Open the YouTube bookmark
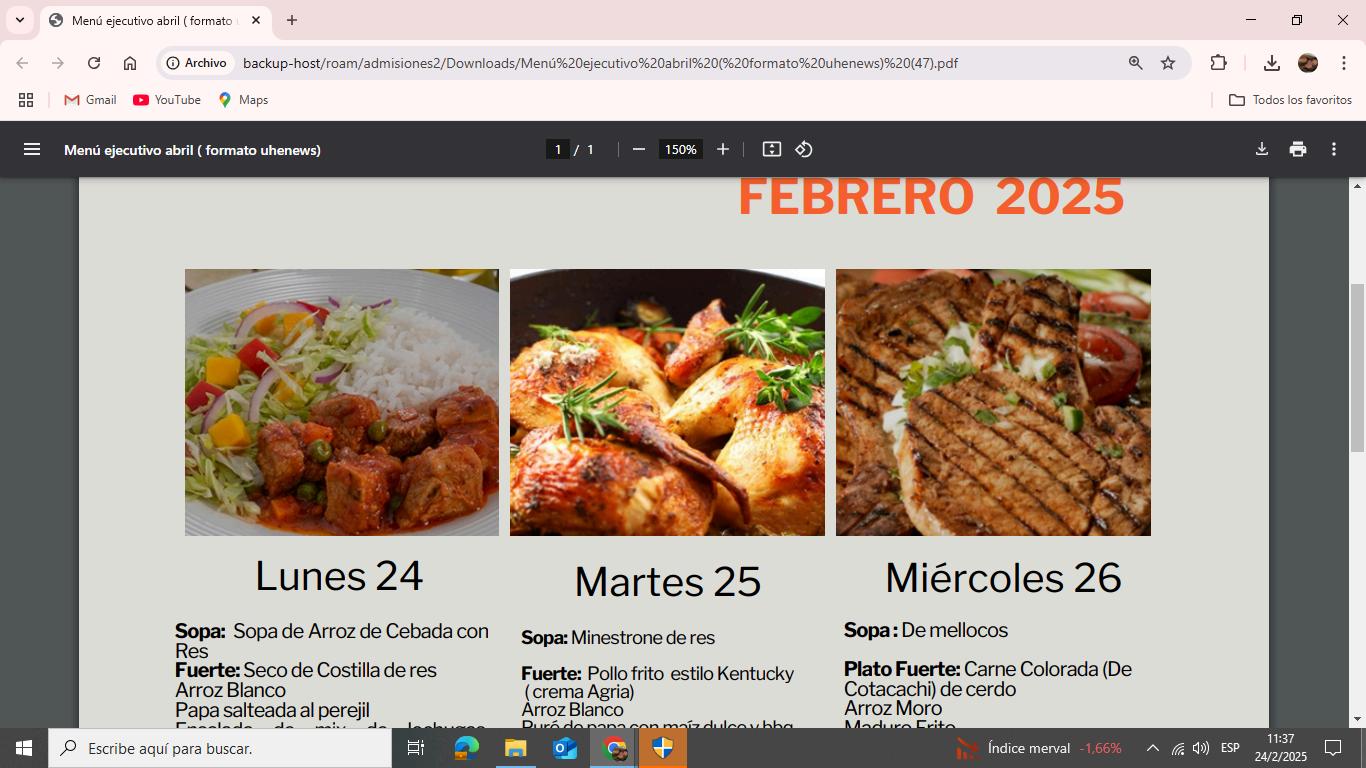Viewport: 1366px width, 768px height. point(167,100)
